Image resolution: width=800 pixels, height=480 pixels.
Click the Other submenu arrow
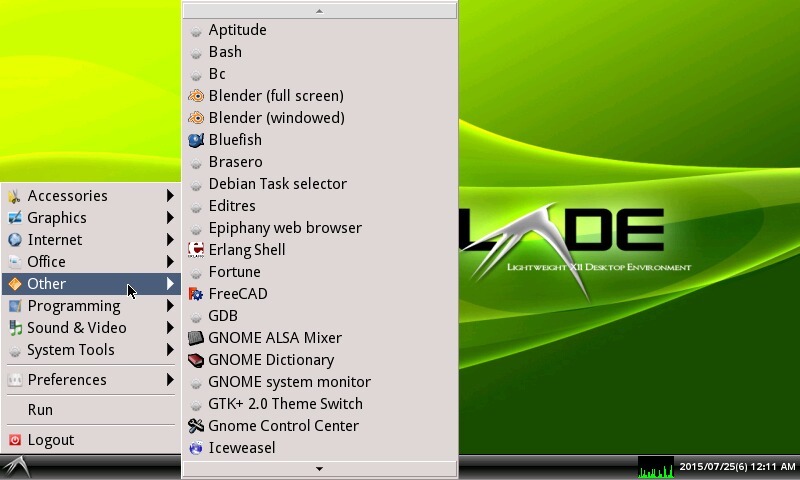click(x=170, y=284)
